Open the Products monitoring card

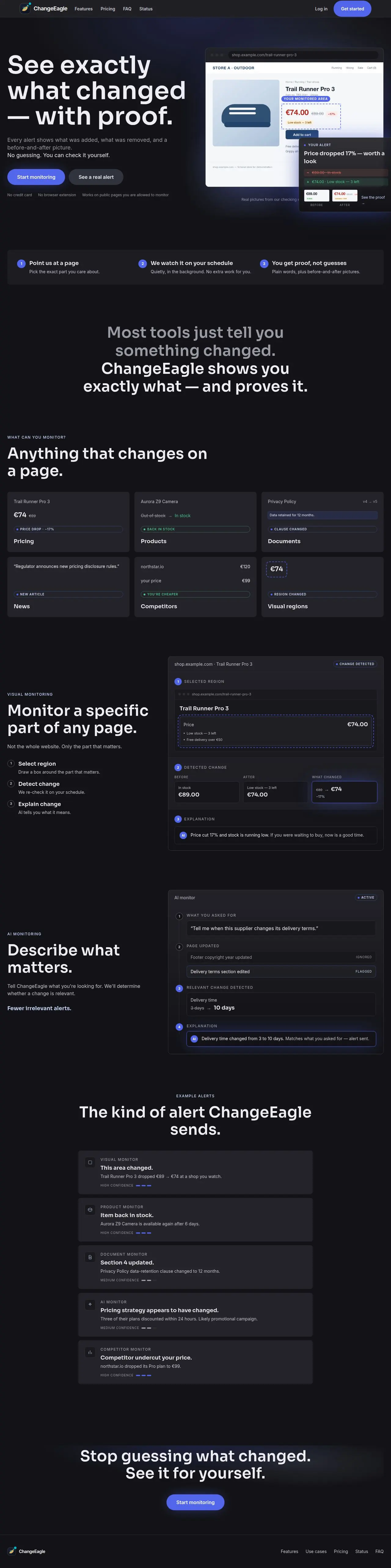[195, 522]
